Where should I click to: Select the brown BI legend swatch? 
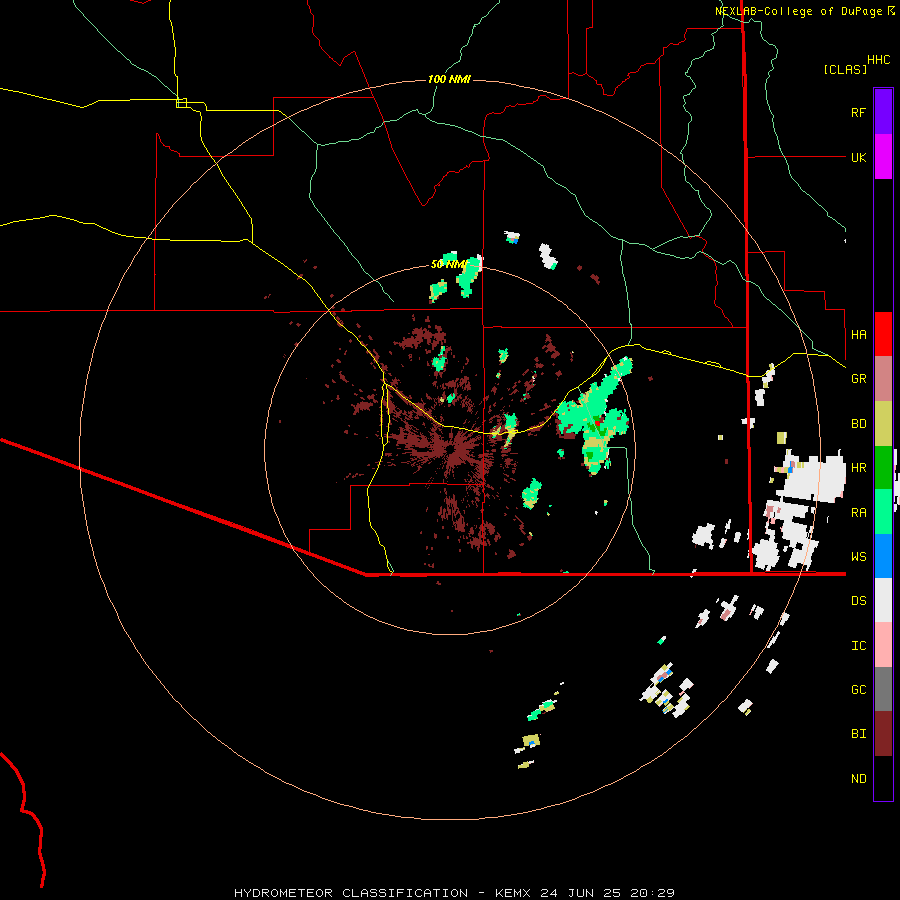pos(883,734)
